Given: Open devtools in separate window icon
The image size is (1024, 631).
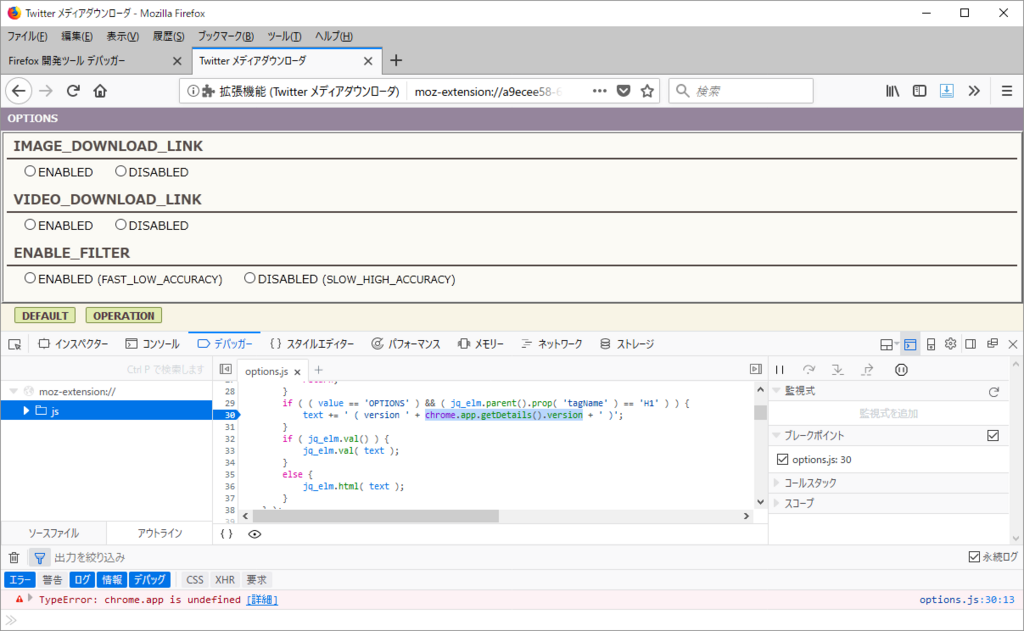Looking at the screenshot, I should click(x=992, y=344).
